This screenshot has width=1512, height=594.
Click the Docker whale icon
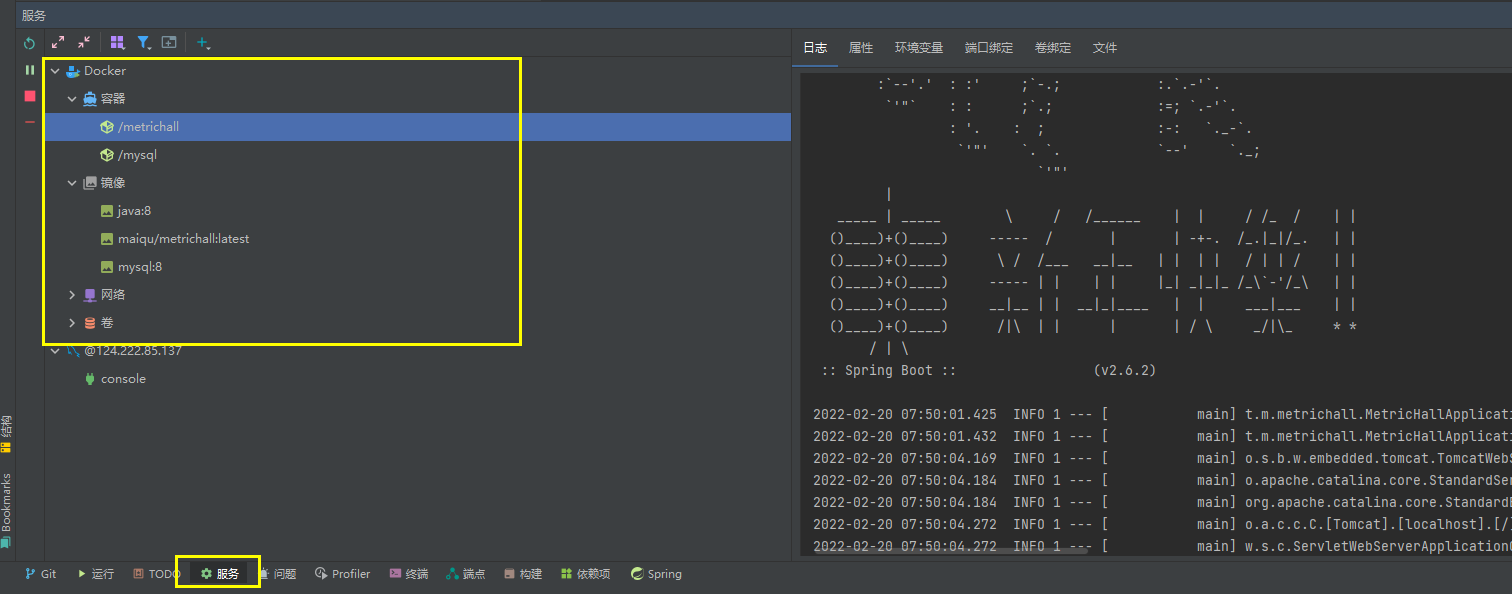pyautogui.click(x=72, y=71)
